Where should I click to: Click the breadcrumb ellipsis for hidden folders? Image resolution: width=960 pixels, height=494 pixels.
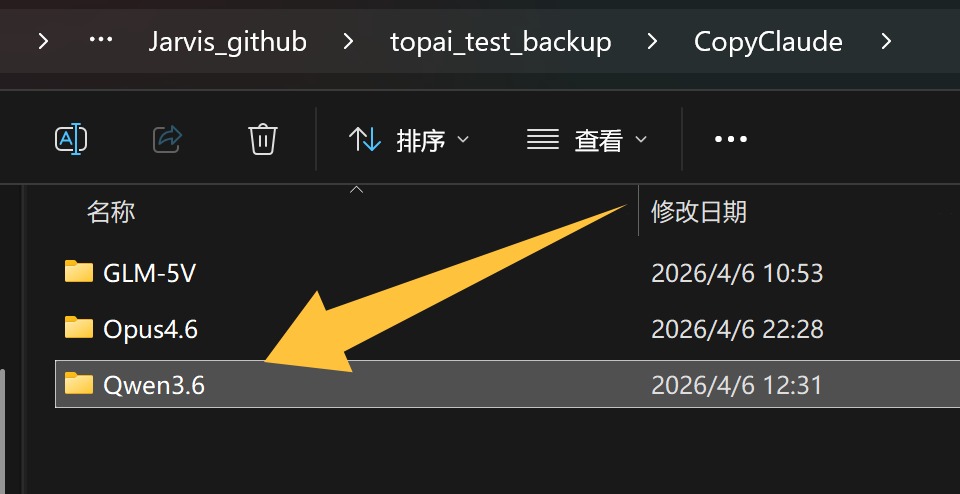101,42
